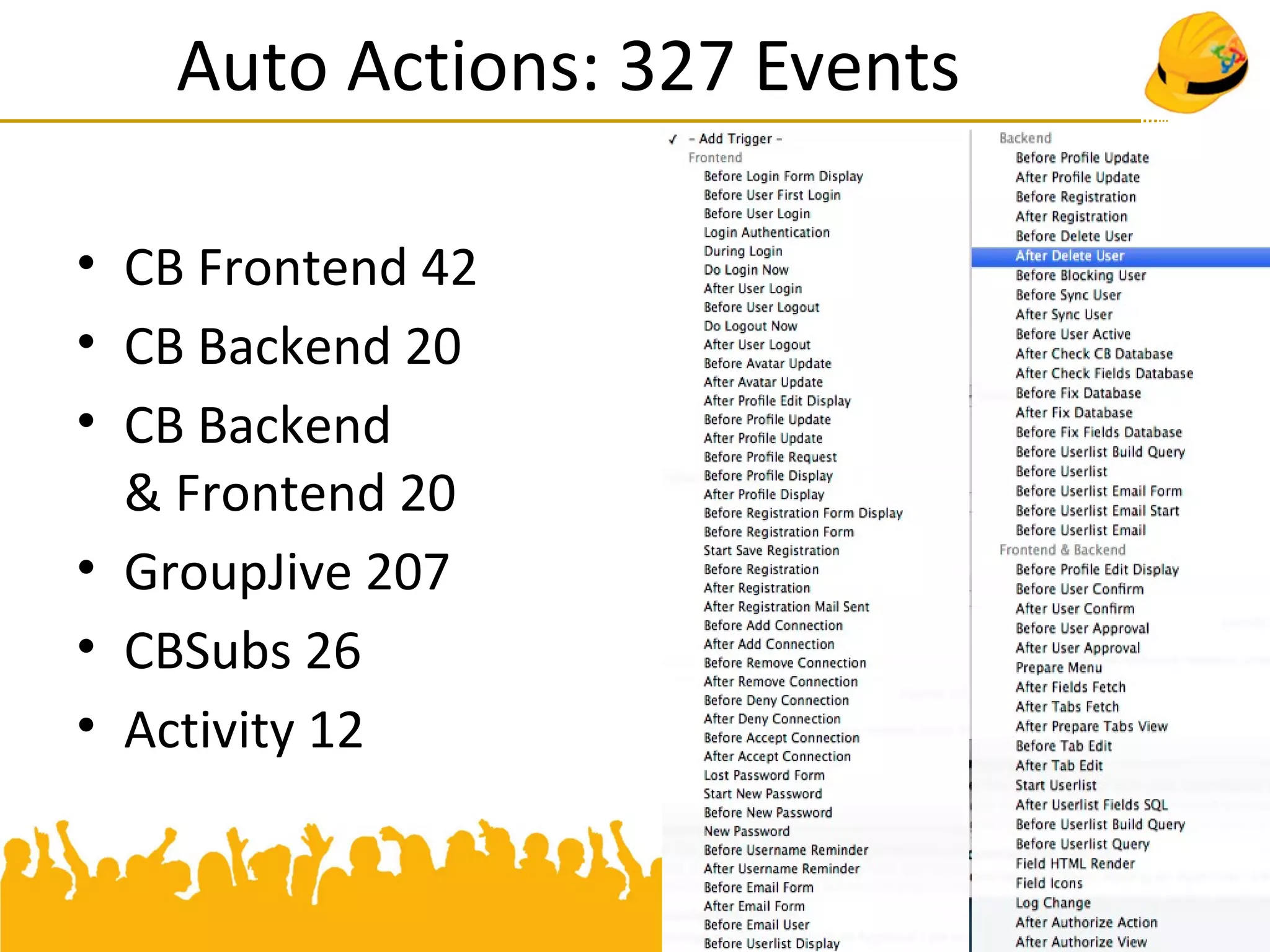Choose 'Before User First Login' trigger
The image size is (1270, 952).
click(x=772, y=195)
